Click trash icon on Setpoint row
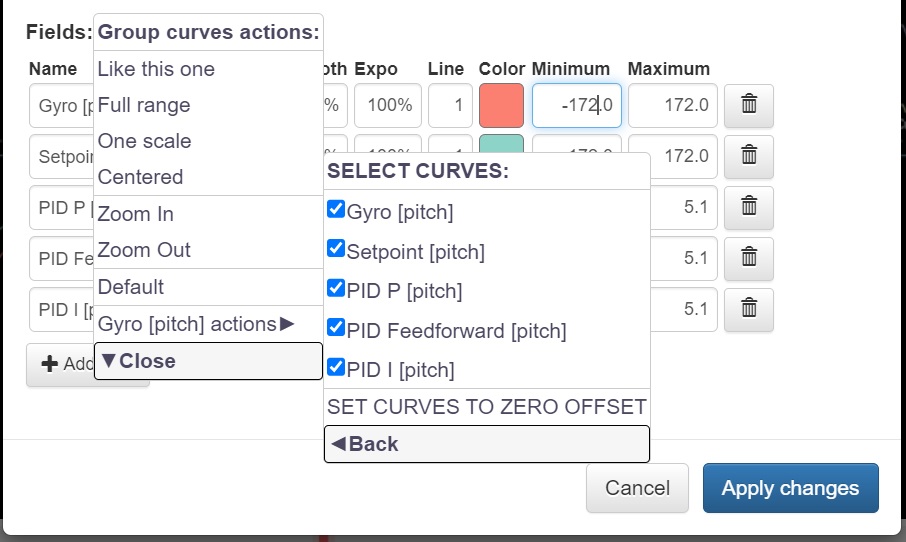Screen dimensions: 906x542 (748, 156)
